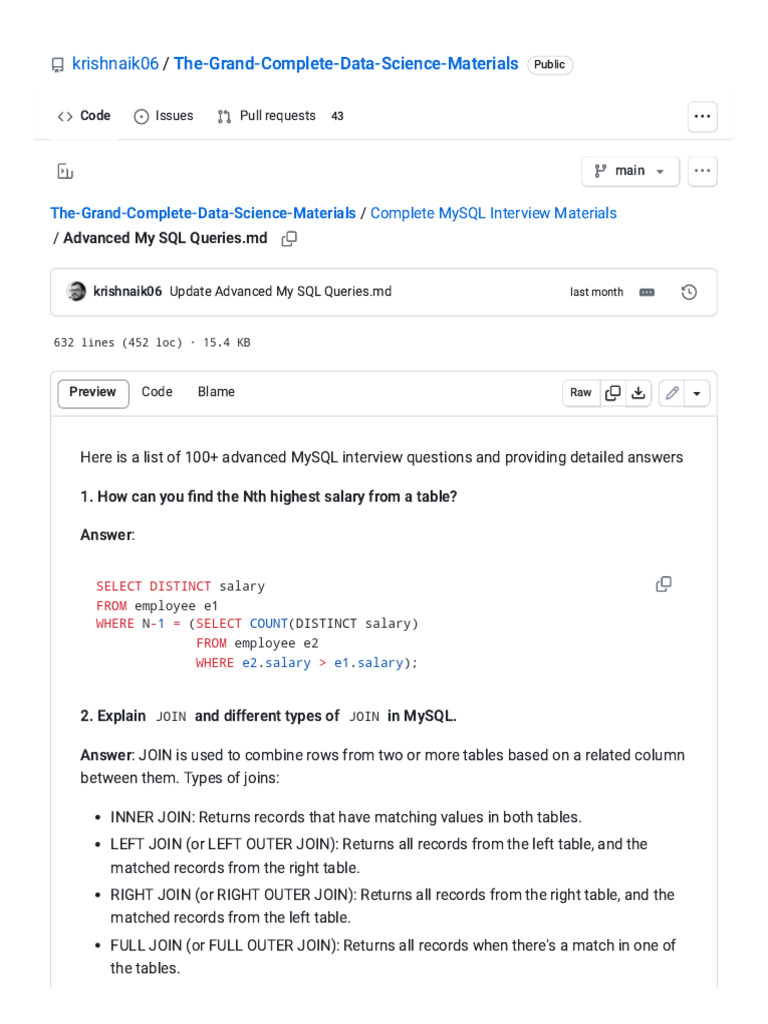The image size is (768, 1024).
Task: Open the side panel file tree icon
Action: click(65, 171)
